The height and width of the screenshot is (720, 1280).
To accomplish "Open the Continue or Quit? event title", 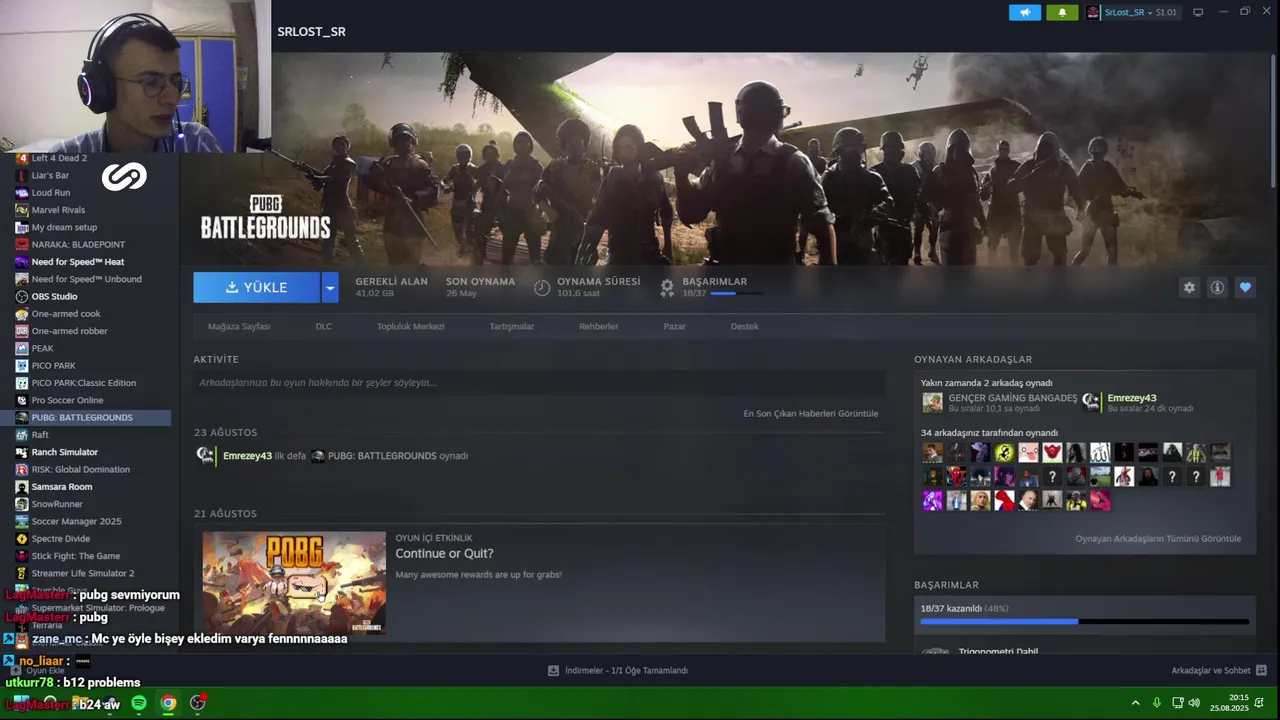I will click(x=444, y=554).
